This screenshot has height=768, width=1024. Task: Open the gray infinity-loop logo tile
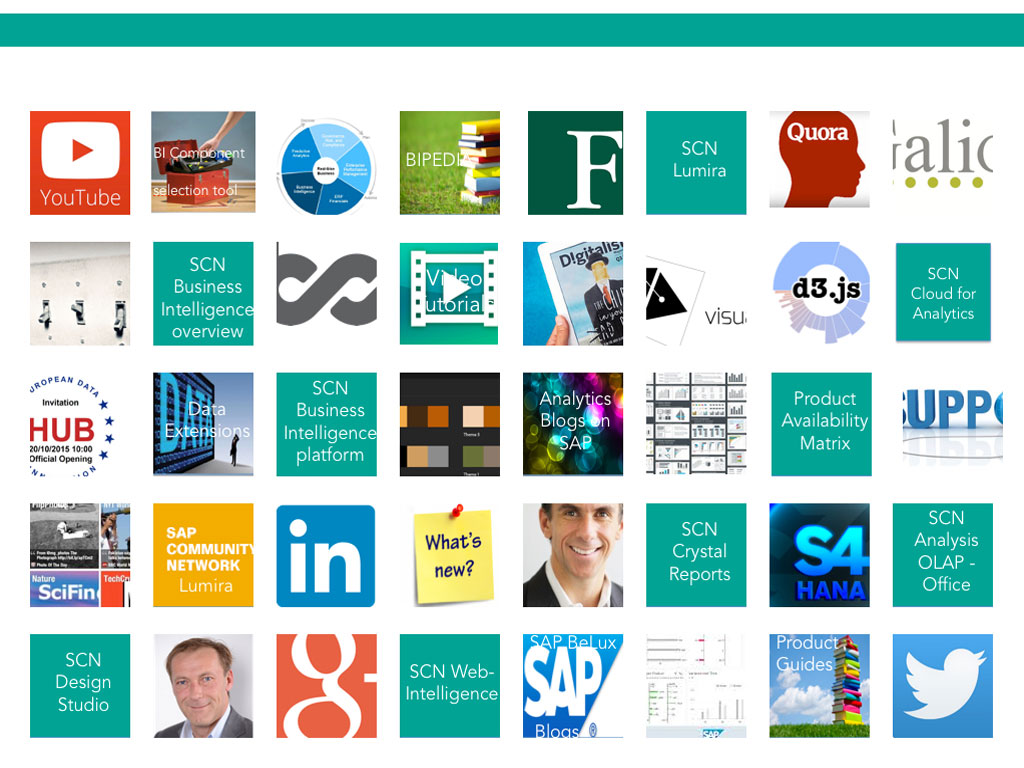pos(327,284)
